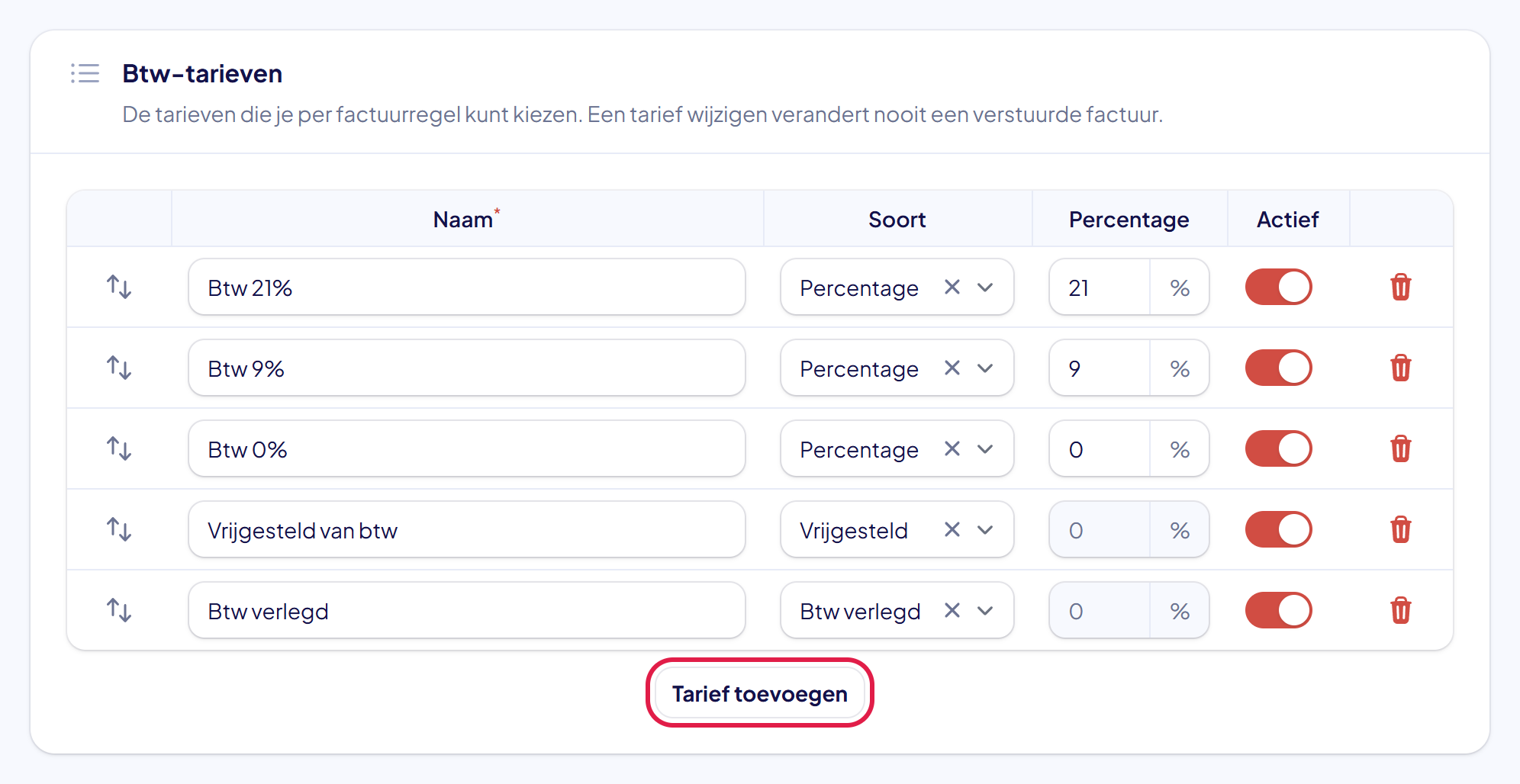Clear Soort selection in Btw 0% row
Screen dimensions: 1520x784
coord(952,449)
